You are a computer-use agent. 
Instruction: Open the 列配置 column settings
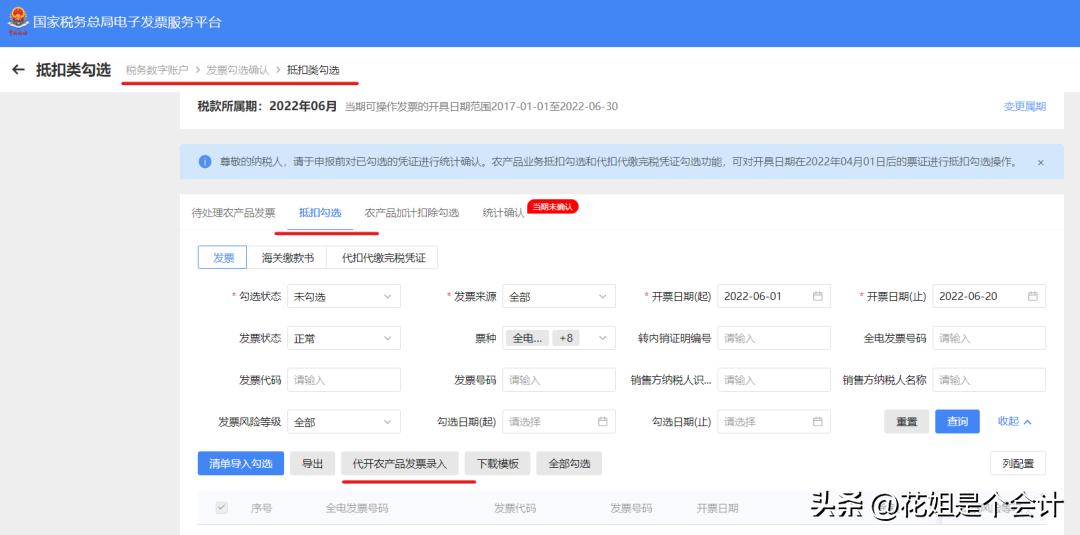1018,463
